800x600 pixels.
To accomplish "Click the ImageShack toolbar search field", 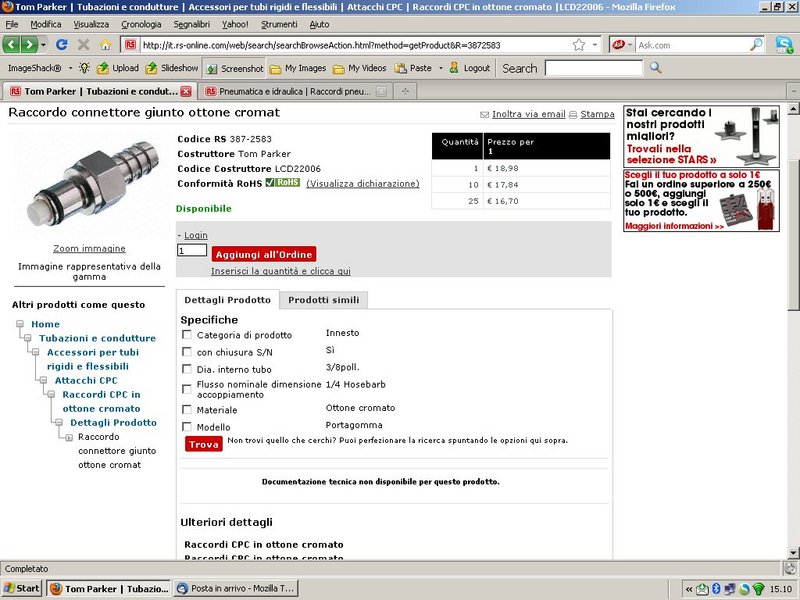I will (x=594, y=68).
